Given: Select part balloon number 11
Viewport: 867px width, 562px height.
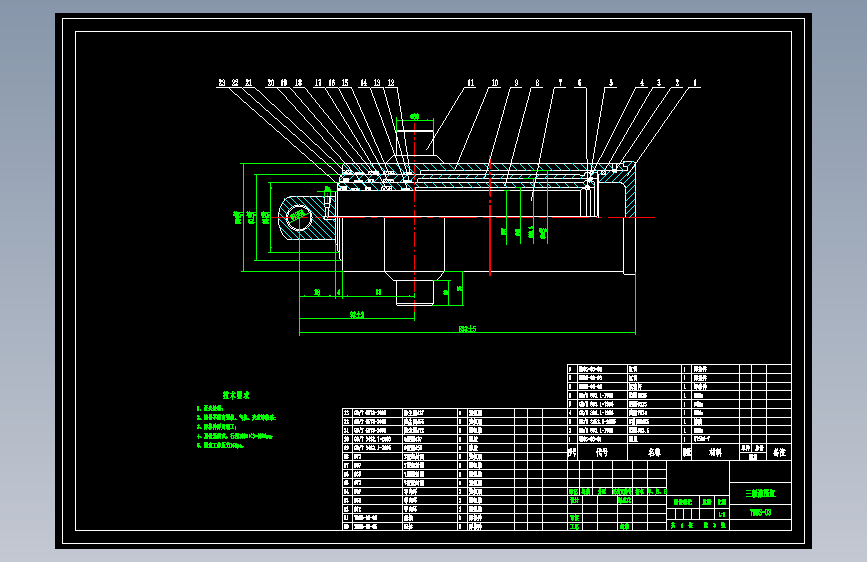Looking at the screenshot, I should [471, 82].
